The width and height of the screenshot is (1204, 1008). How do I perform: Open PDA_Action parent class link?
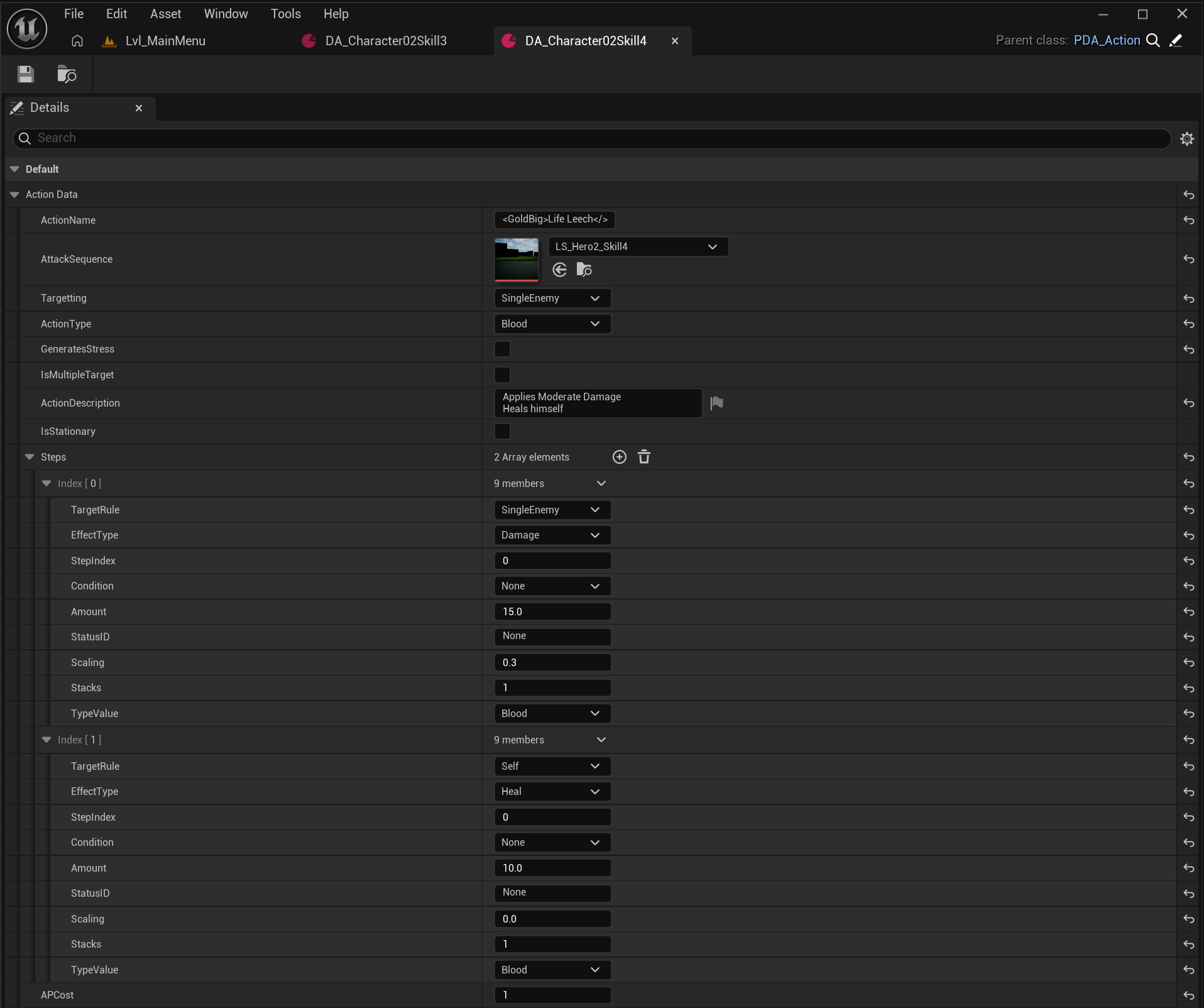1107,40
